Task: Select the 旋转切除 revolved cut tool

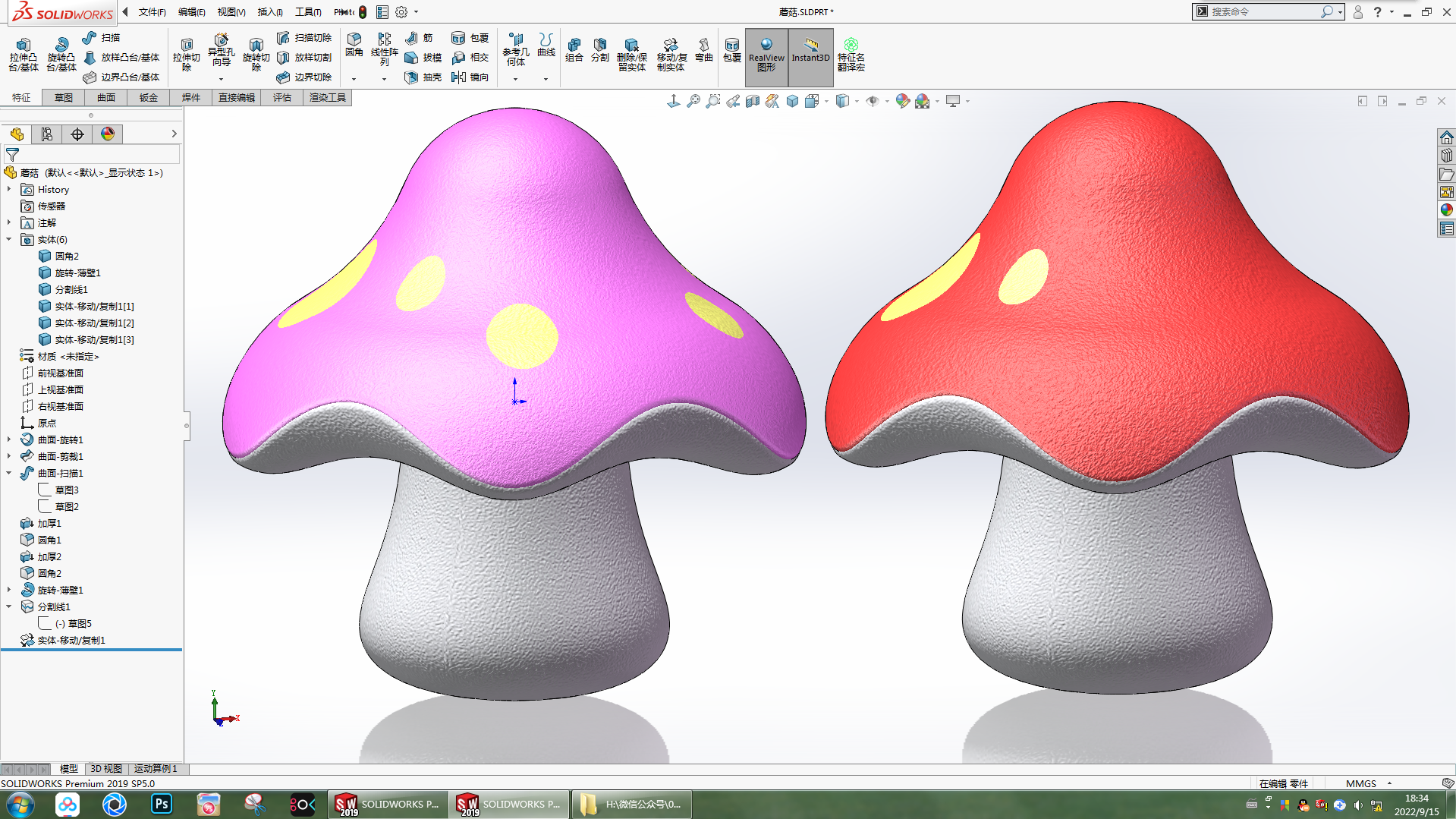Action: [x=256, y=54]
